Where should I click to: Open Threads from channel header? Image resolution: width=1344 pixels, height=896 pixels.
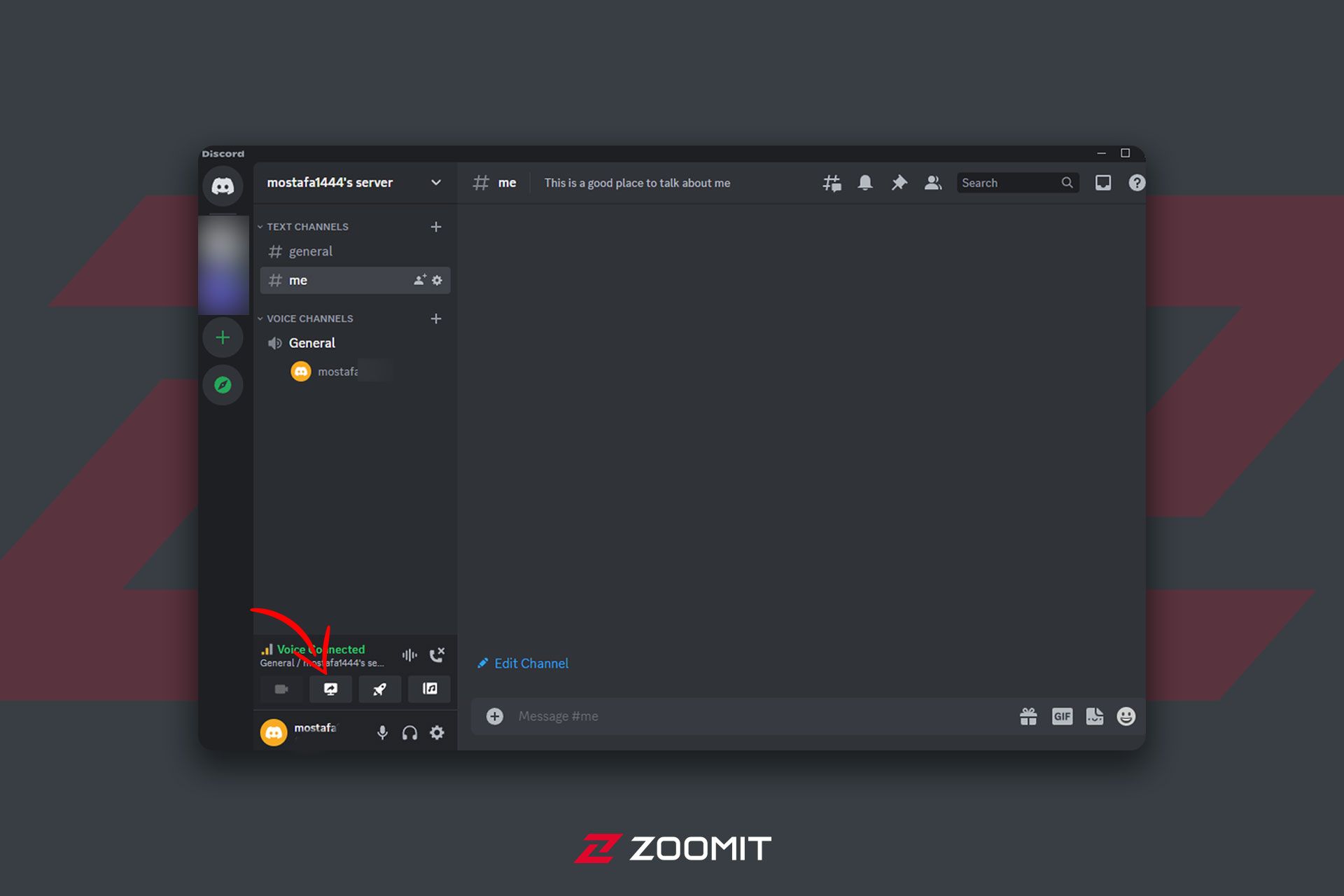(x=832, y=183)
